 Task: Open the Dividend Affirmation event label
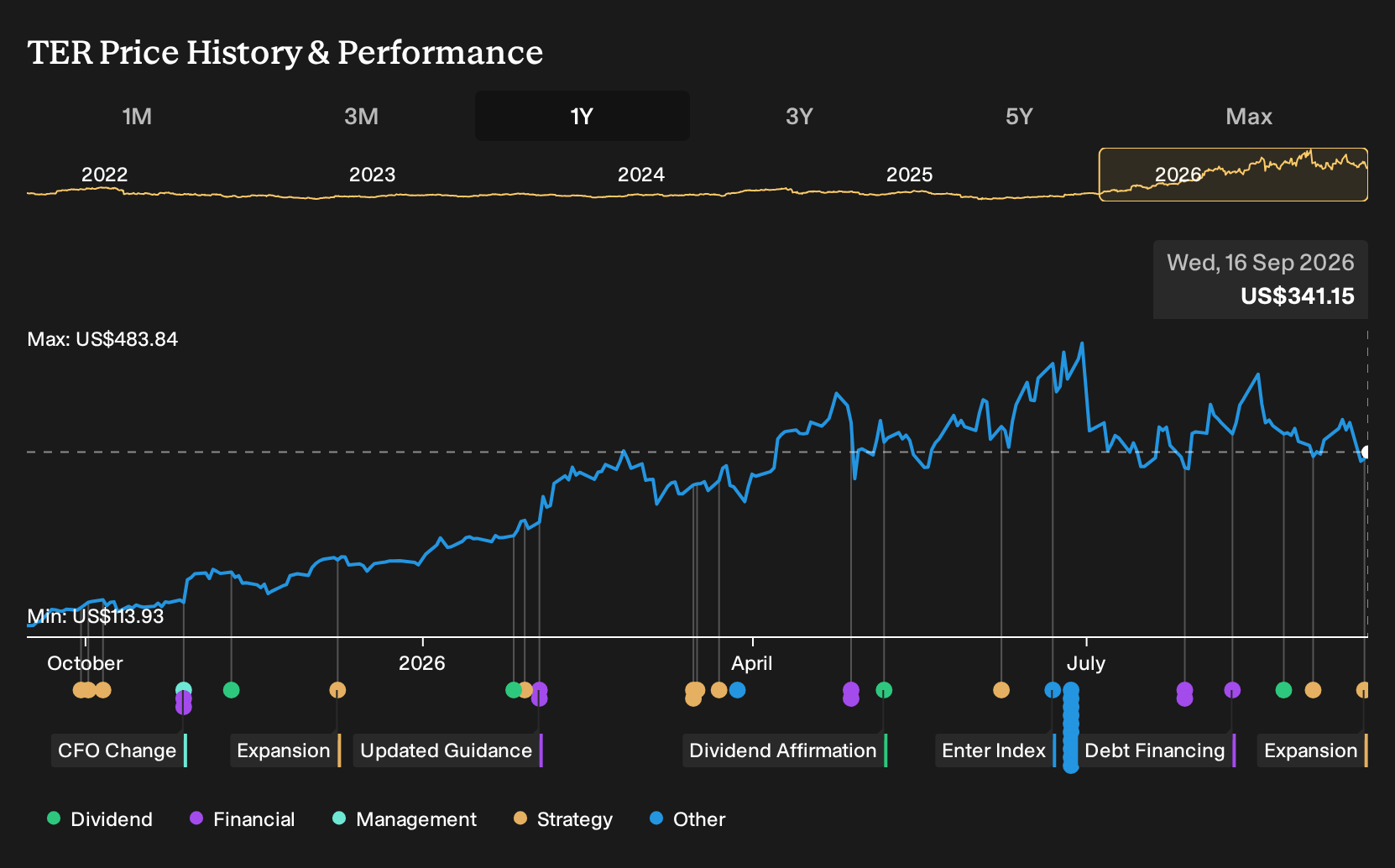coord(784,750)
